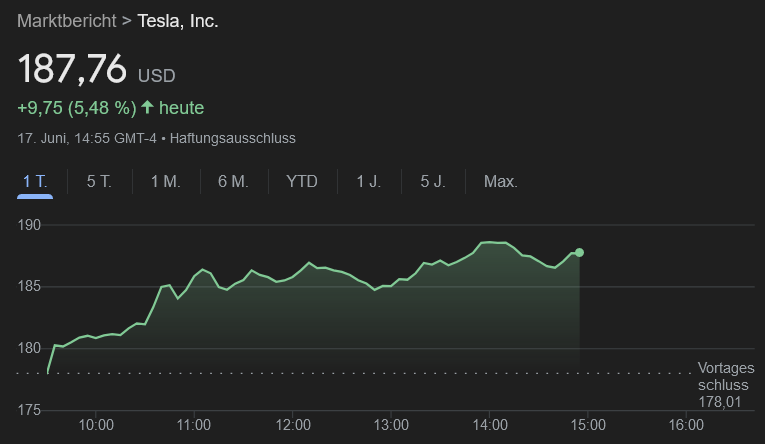This screenshot has width=765, height=444.
Task: Select the 6 M. range tab
Action: [x=233, y=182]
